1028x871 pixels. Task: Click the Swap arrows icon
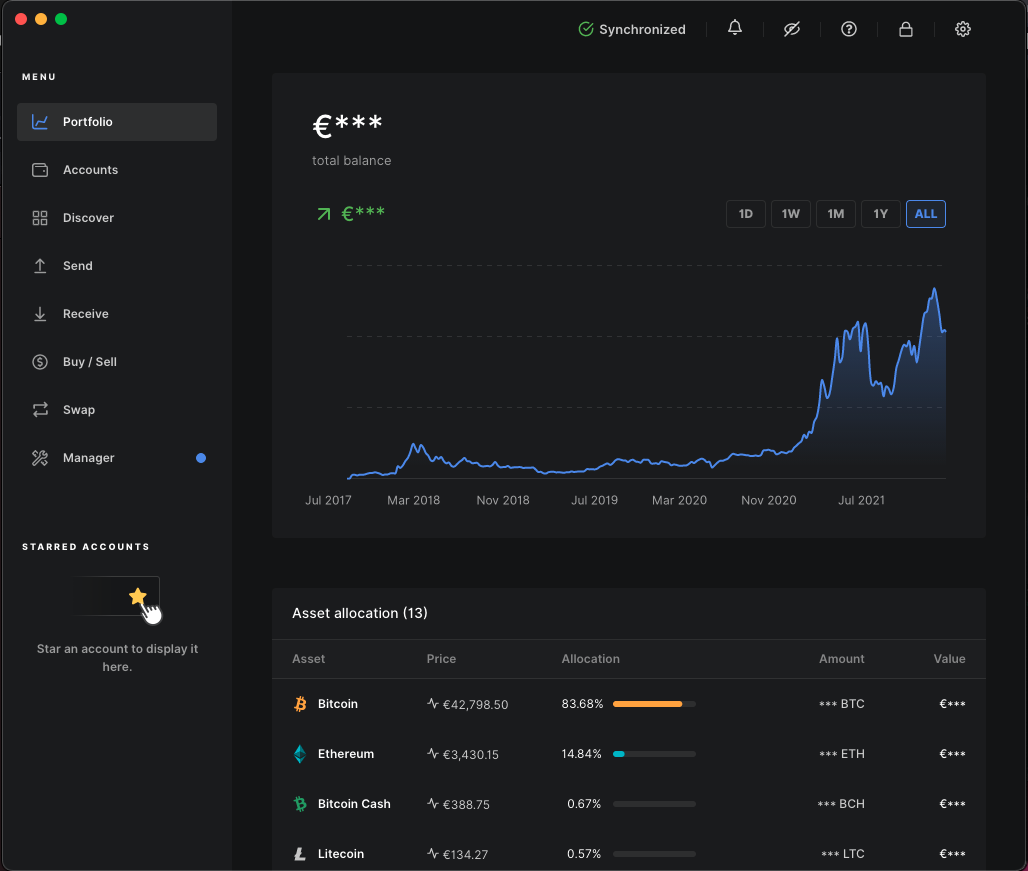tap(40, 410)
